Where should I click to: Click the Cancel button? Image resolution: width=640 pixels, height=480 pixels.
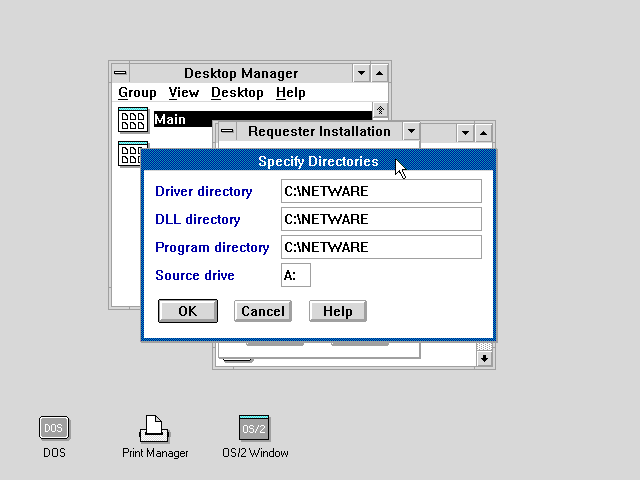click(x=263, y=311)
